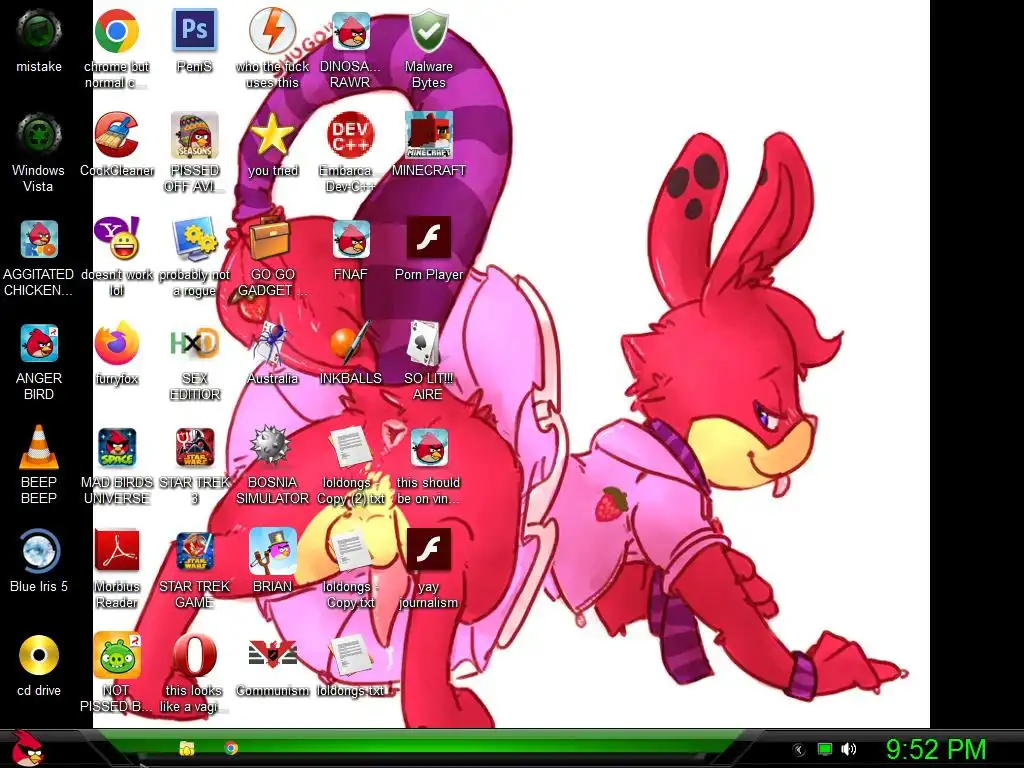Click the Yahoo icon 'doesn't work lol'
The image size is (1024, 768).
pyautogui.click(x=116, y=238)
